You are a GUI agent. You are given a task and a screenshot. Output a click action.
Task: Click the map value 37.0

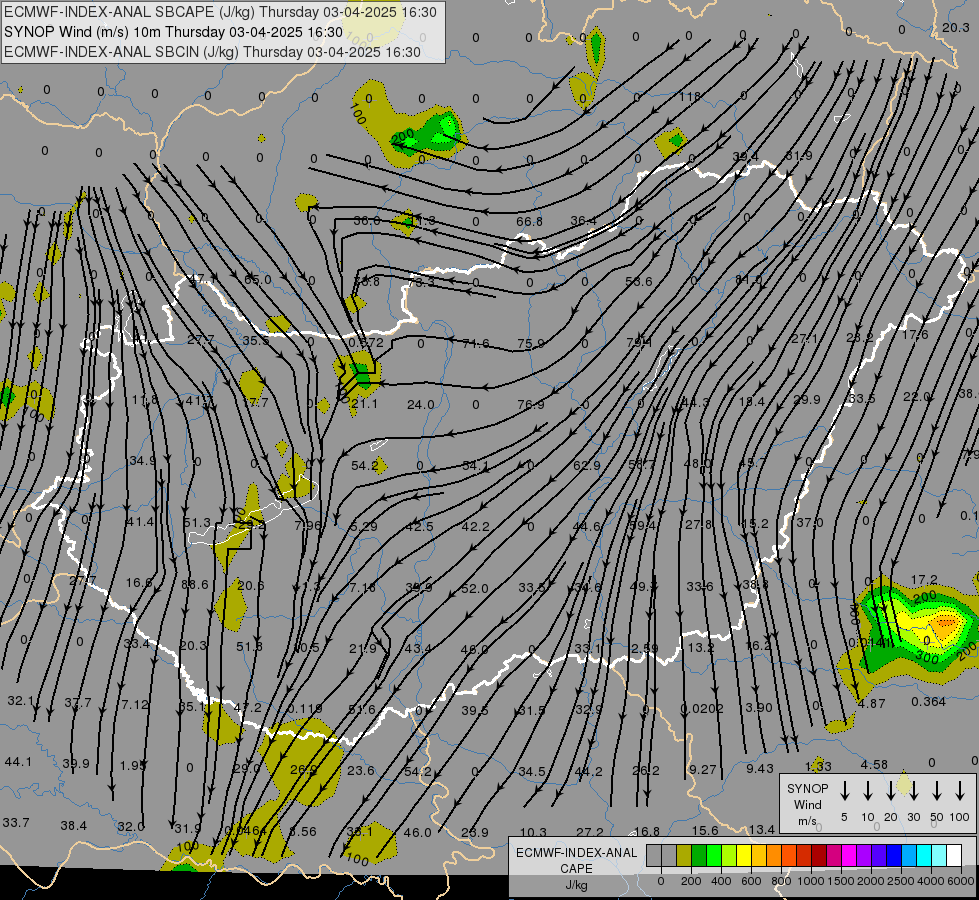tap(810, 523)
